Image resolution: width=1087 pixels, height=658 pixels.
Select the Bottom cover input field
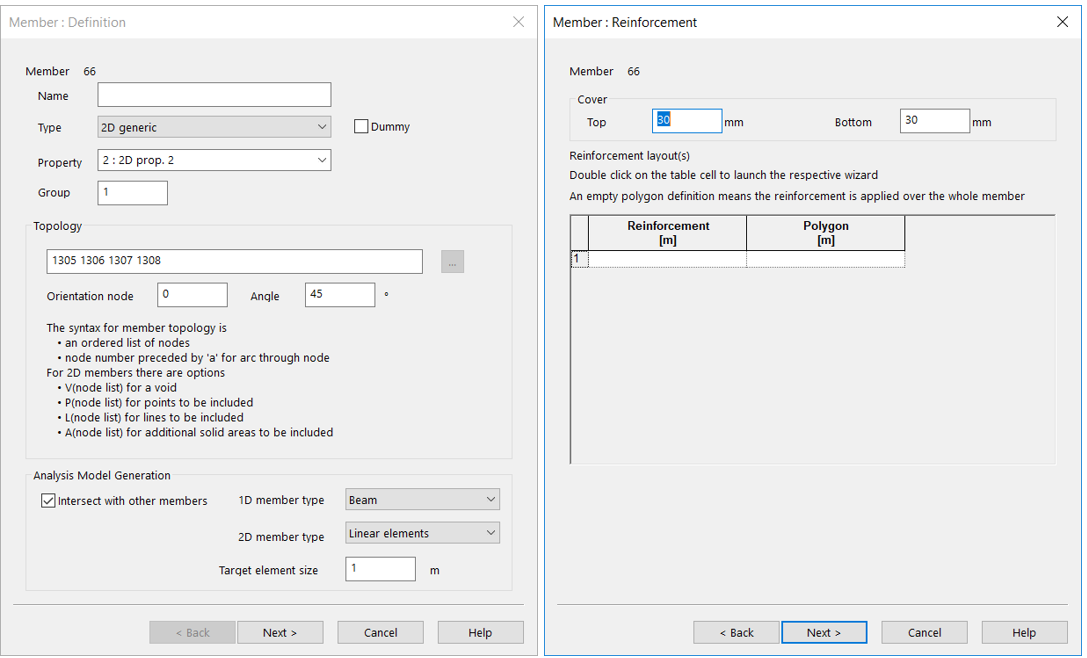934,121
